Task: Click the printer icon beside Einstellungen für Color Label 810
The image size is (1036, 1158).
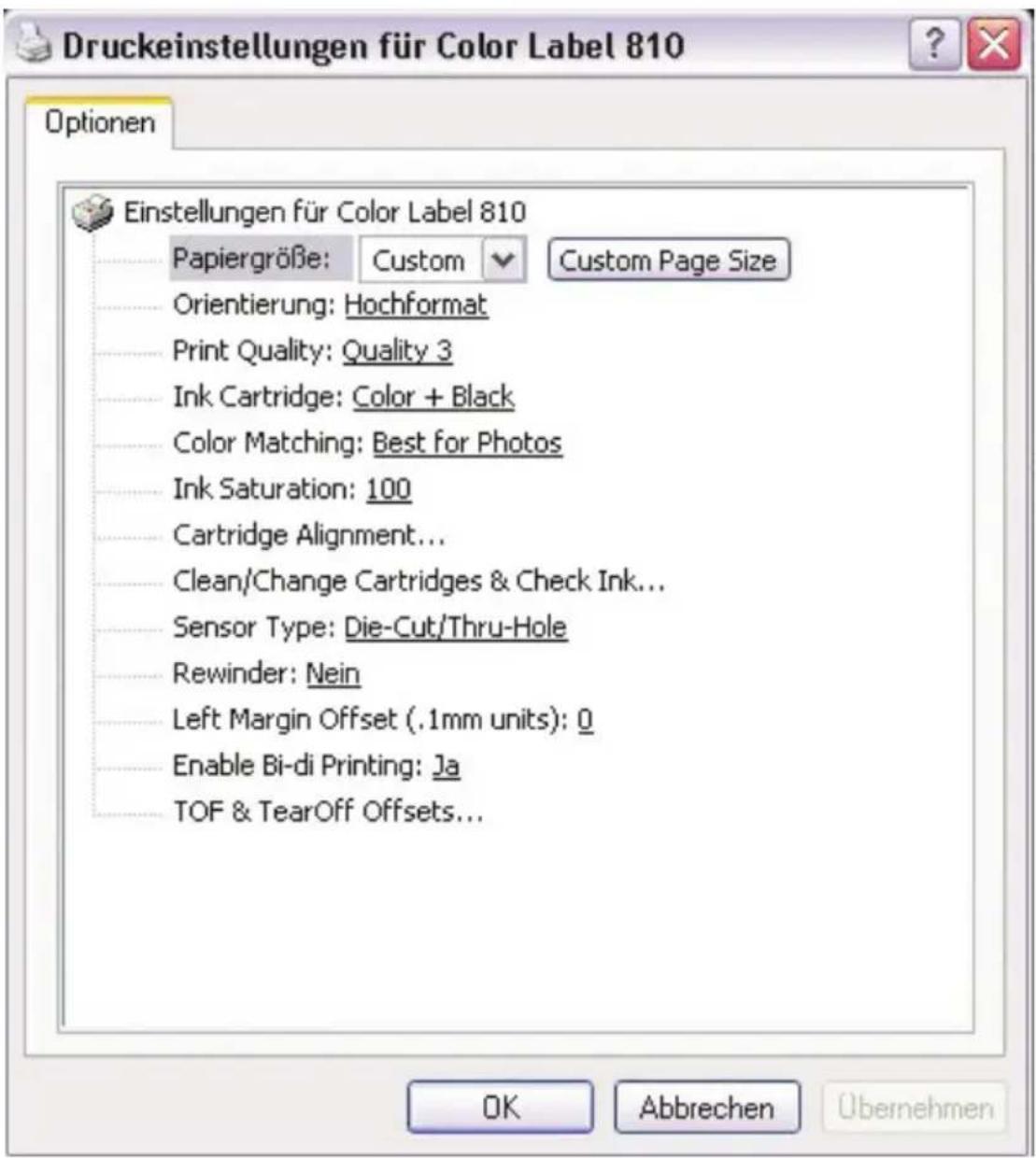Action: click(x=92, y=213)
